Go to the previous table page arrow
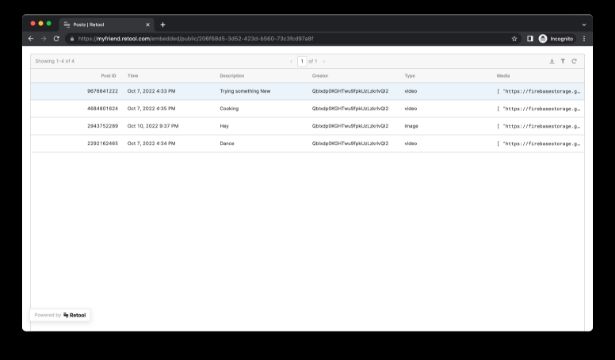This screenshot has width=615, height=360. pyautogui.click(x=291, y=61)
